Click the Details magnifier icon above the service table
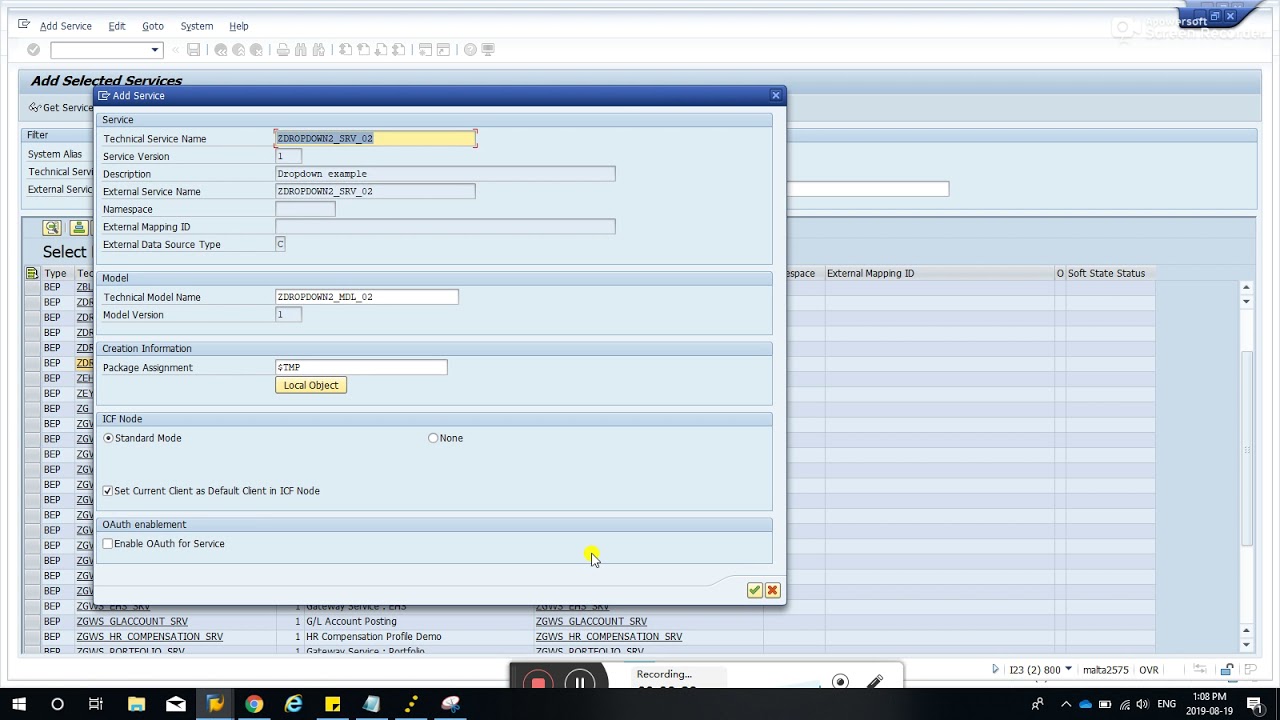The height and width of the screenshot is (720, 1280). 52,228
